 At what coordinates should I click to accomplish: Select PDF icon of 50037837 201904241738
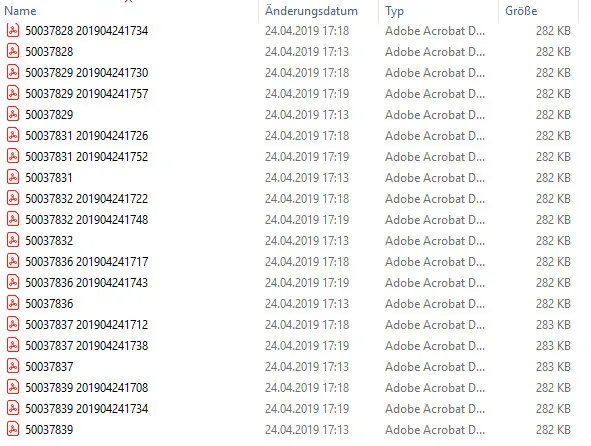13,345
